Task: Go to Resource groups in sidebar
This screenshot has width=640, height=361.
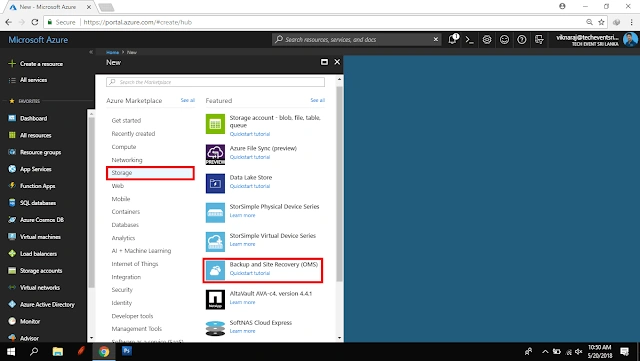Action: click(x=40, y=152)
